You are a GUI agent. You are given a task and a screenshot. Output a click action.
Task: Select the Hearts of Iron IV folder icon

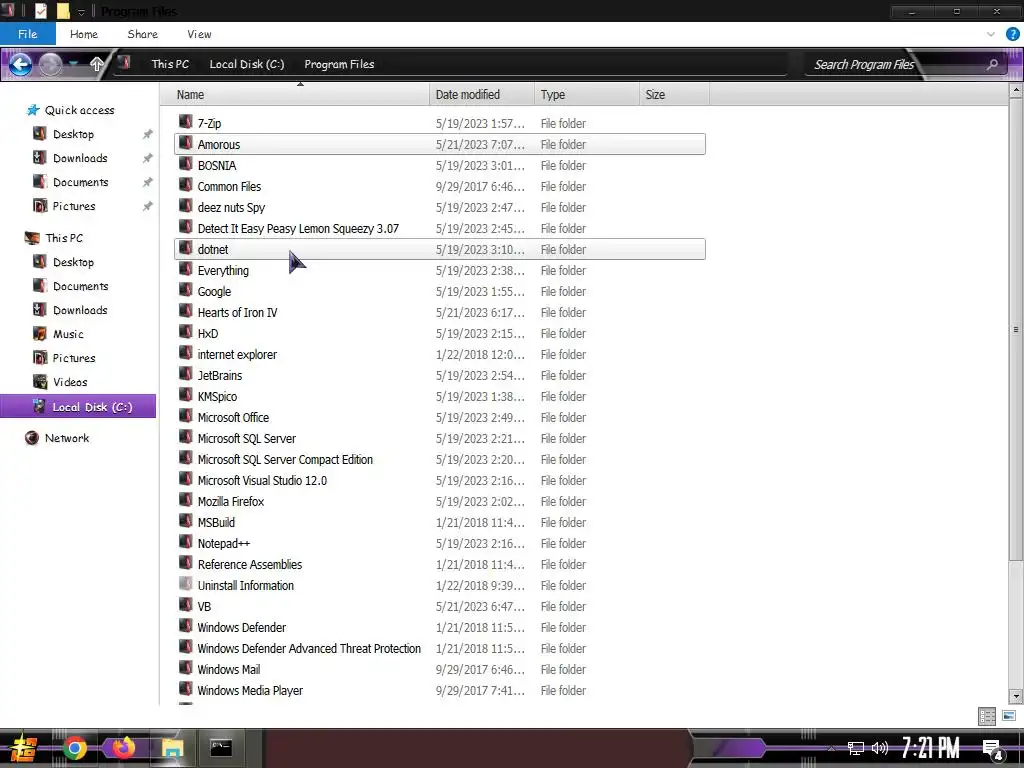185,311
